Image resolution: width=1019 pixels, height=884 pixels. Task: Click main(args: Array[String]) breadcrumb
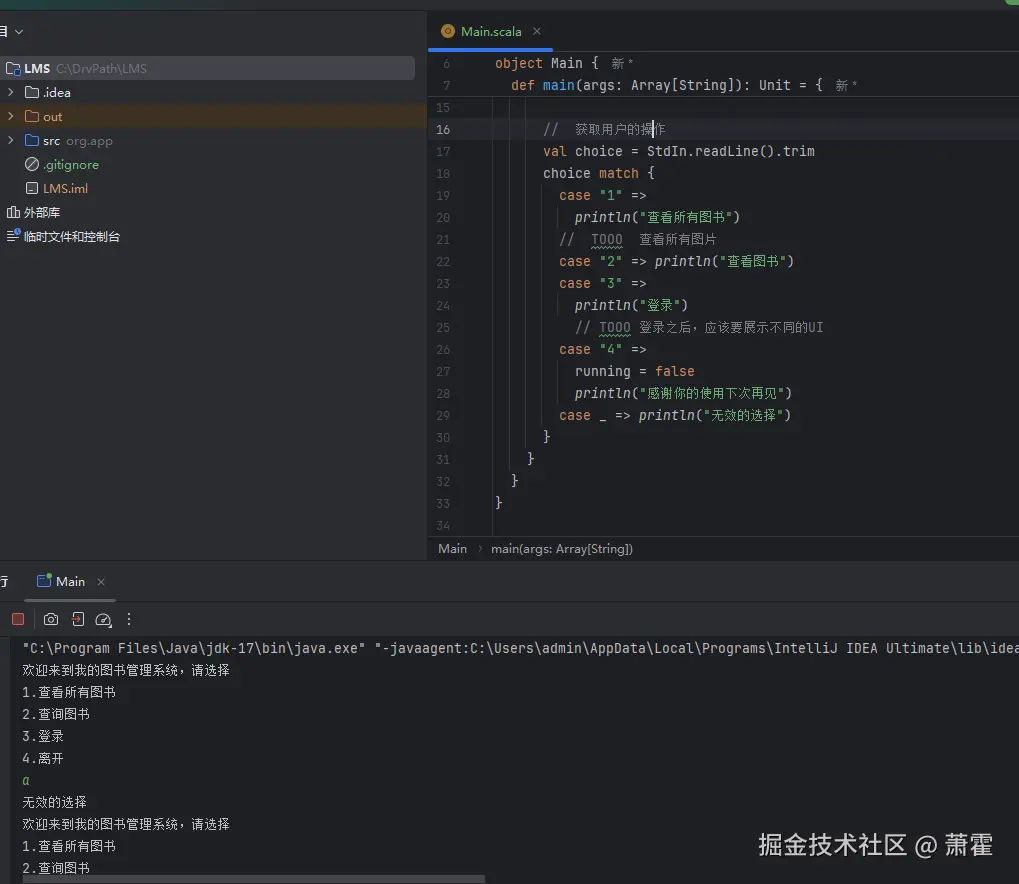click(561, 549)
